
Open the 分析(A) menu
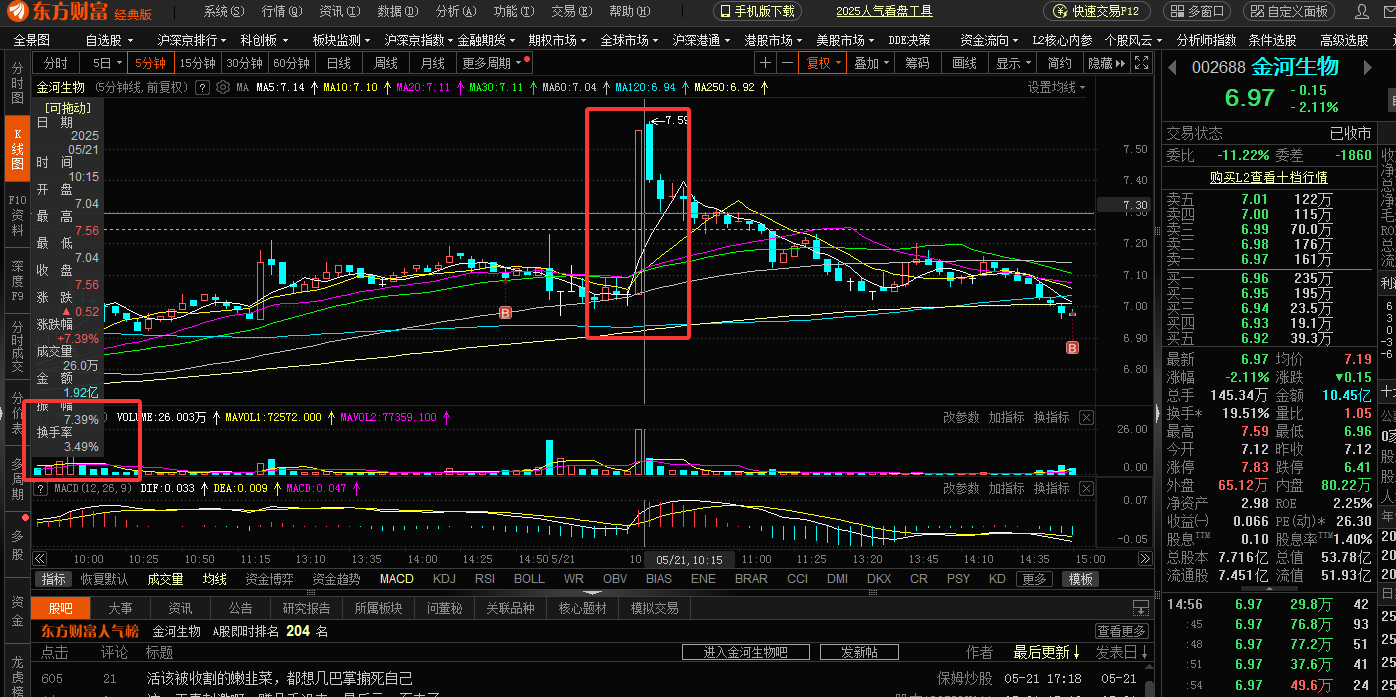(x=456, y=11)
